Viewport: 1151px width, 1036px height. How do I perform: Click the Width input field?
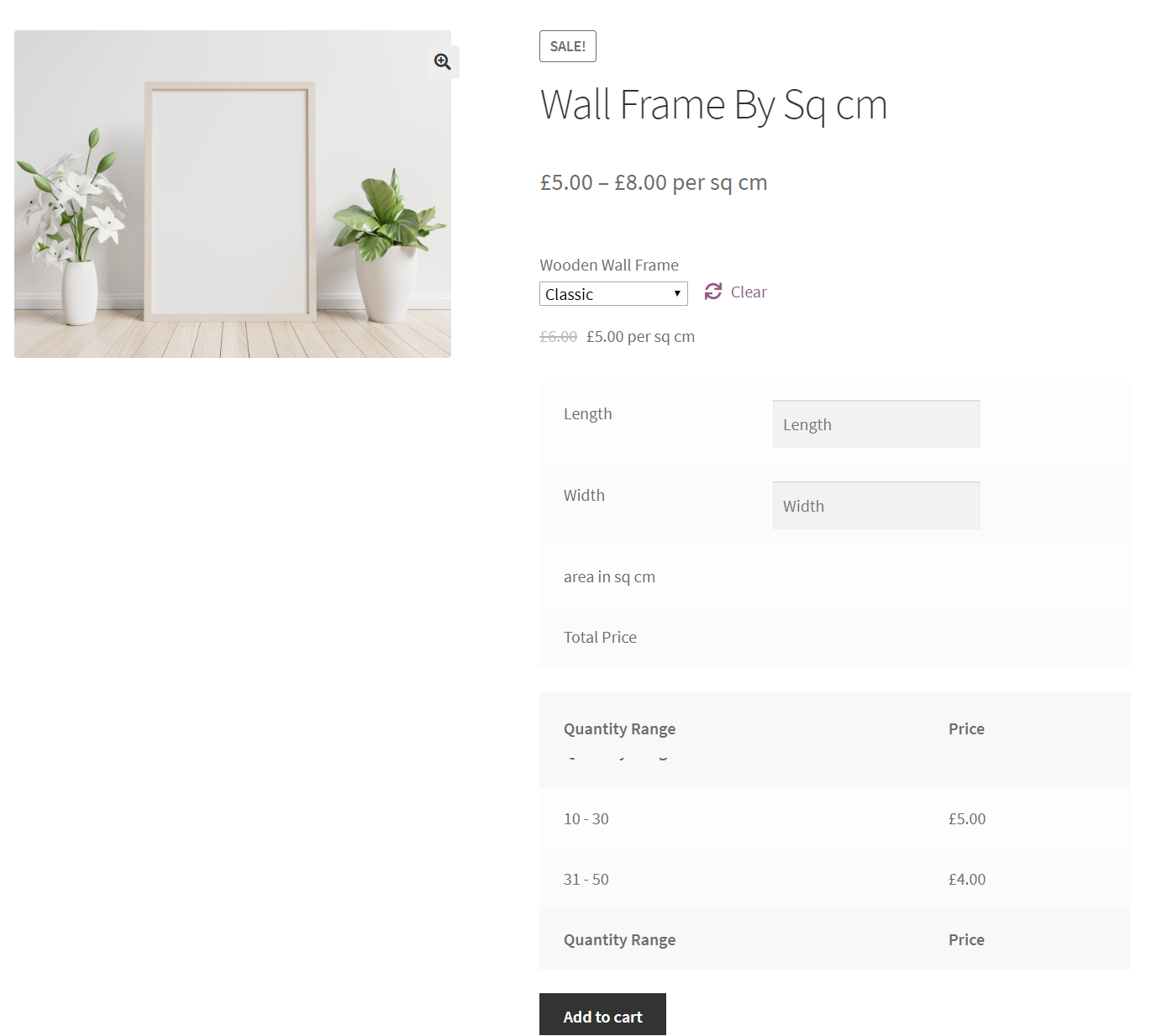(x=876, y=506)
